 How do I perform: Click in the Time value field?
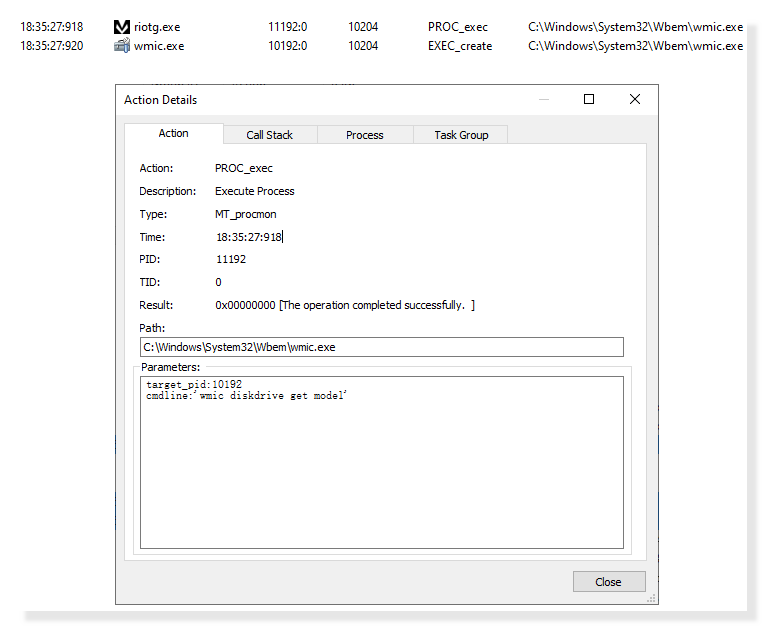coord(249,237)
